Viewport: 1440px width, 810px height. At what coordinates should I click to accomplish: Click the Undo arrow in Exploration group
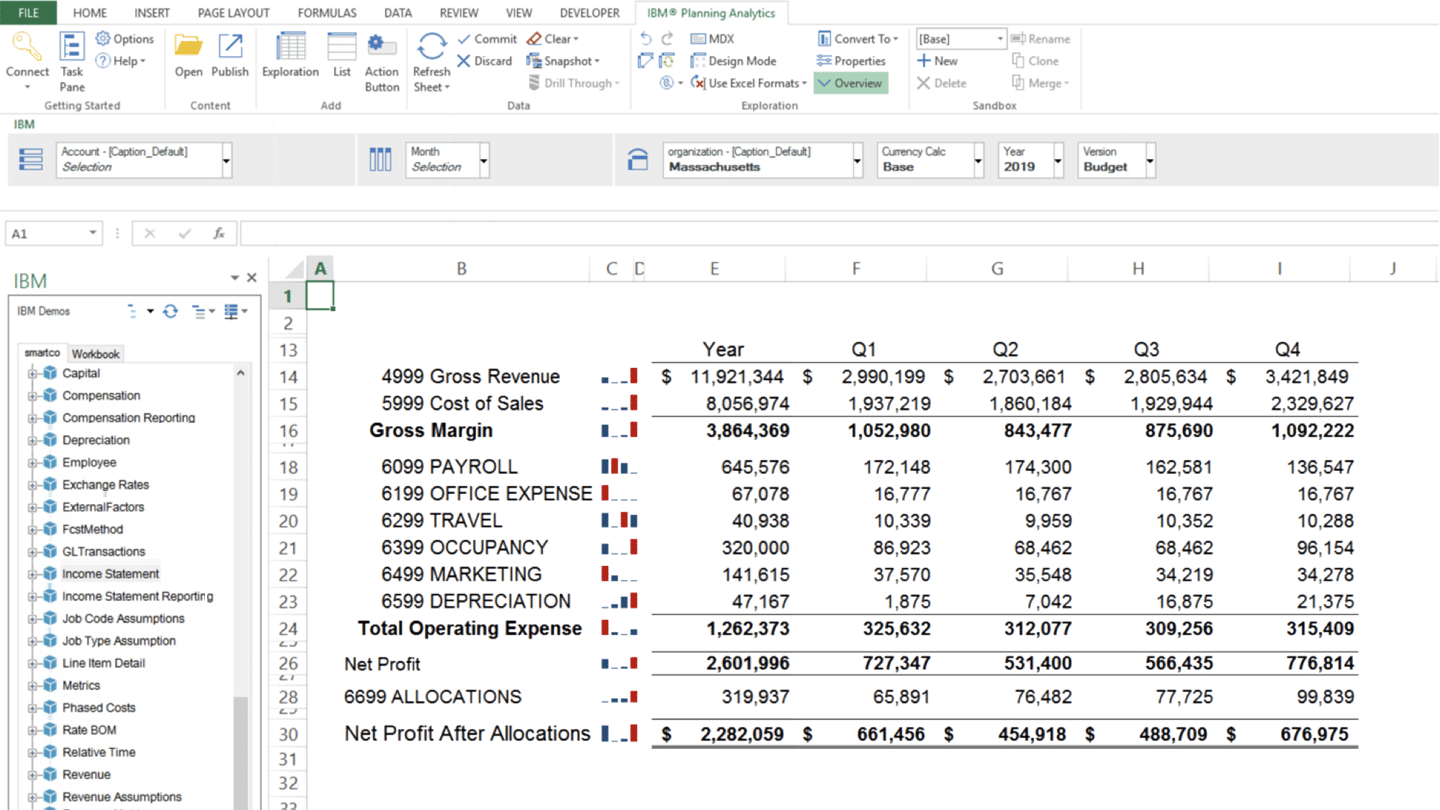pyautogui.click(x=646, y=39)
